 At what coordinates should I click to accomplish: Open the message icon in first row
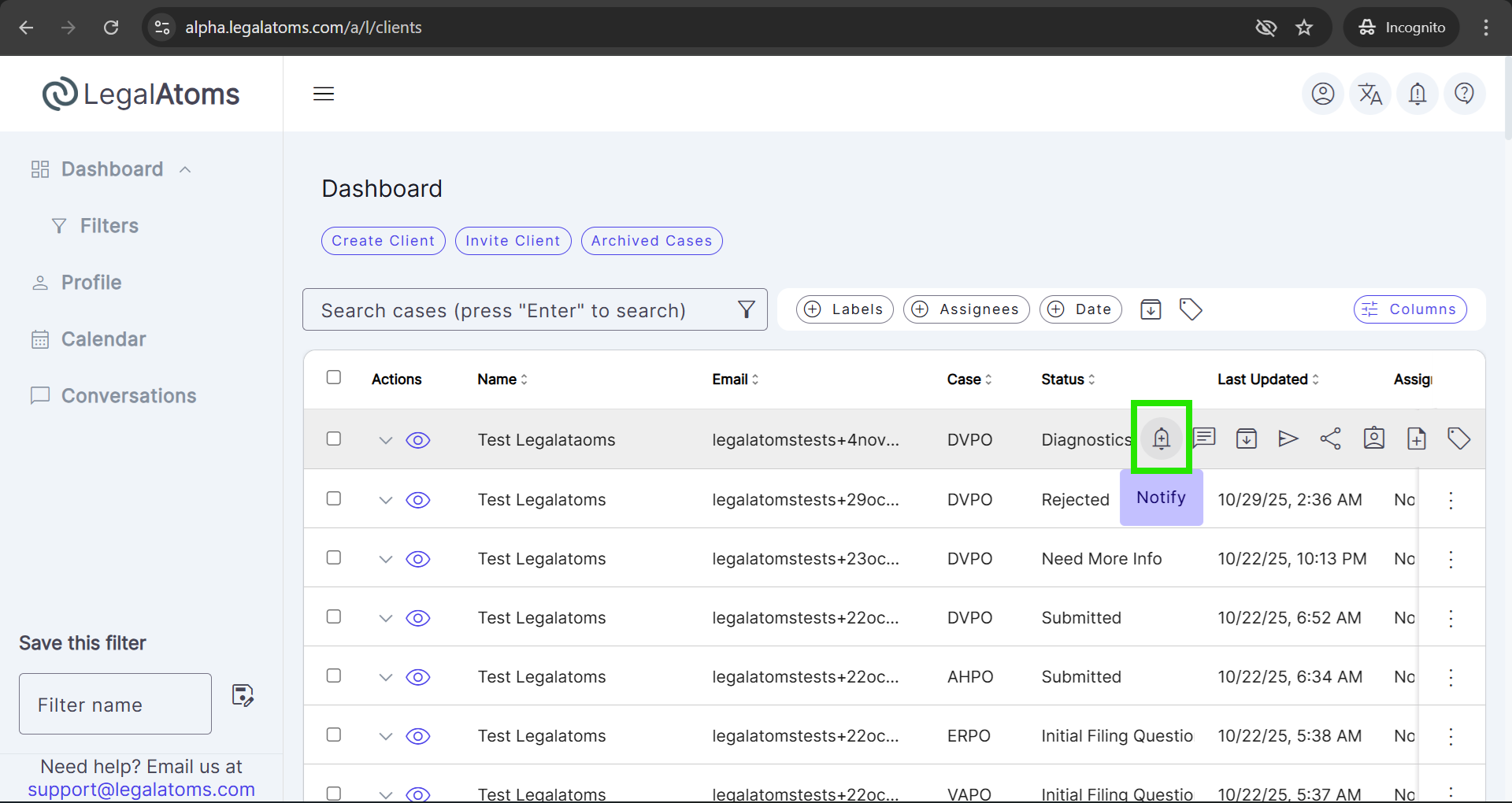point(1204,438)
